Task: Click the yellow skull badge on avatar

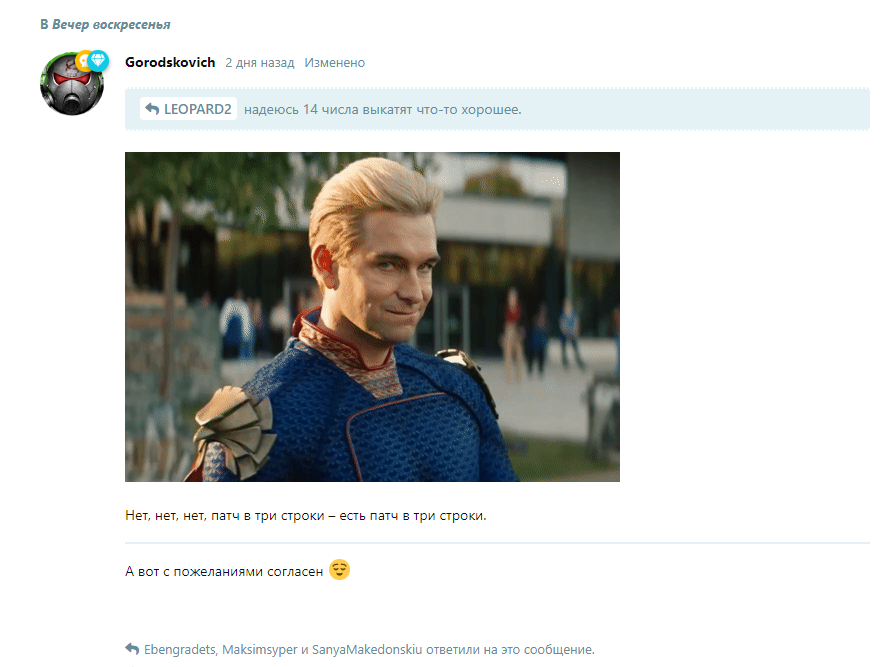Action: click(x=84, y=60)
